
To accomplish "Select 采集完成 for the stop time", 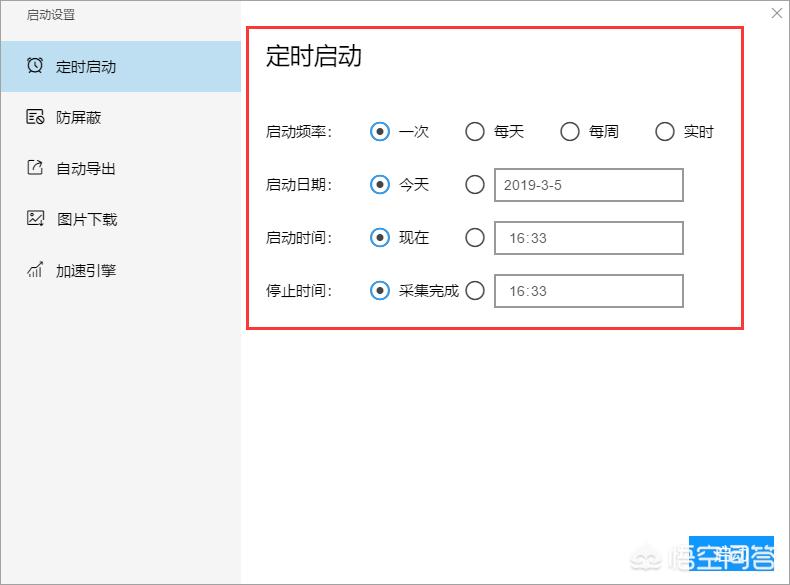I will click(x=379, y=290).
